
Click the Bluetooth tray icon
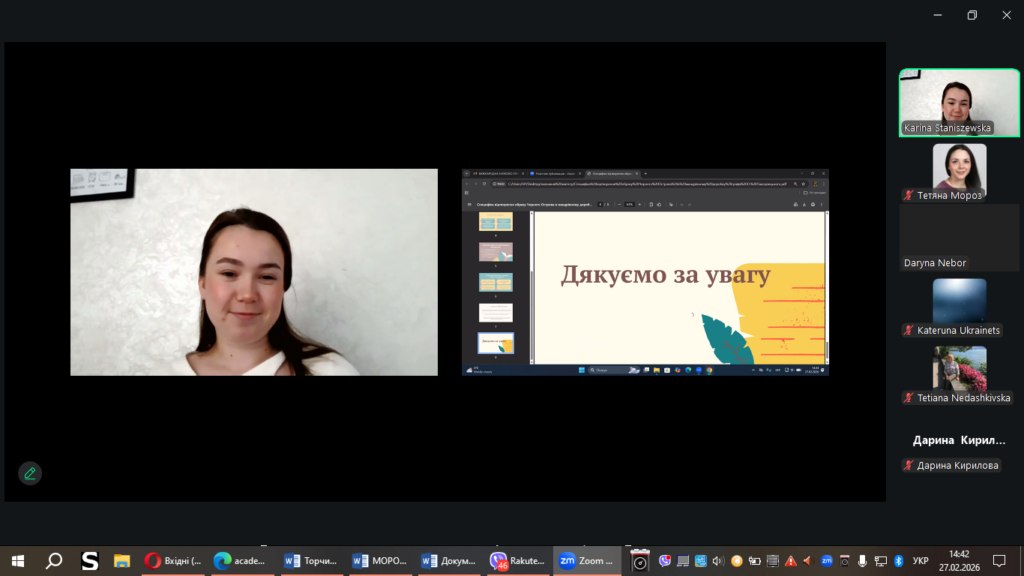pos(898,561)
